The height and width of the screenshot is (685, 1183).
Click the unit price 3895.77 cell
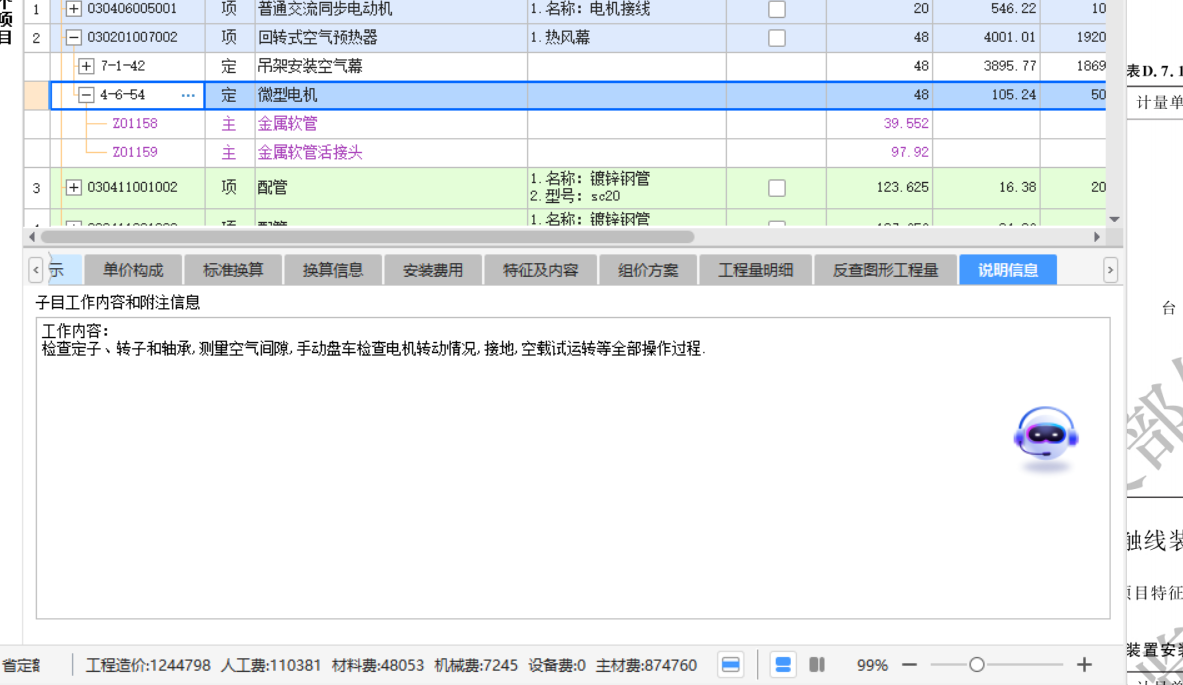(x=986, y=66)
